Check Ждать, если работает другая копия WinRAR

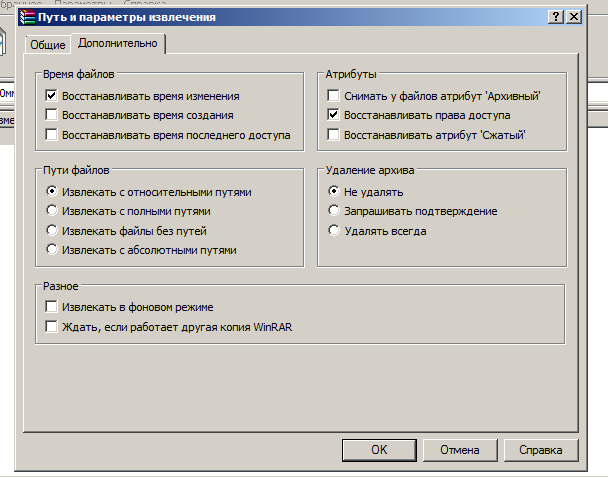(x=52, y=326)
